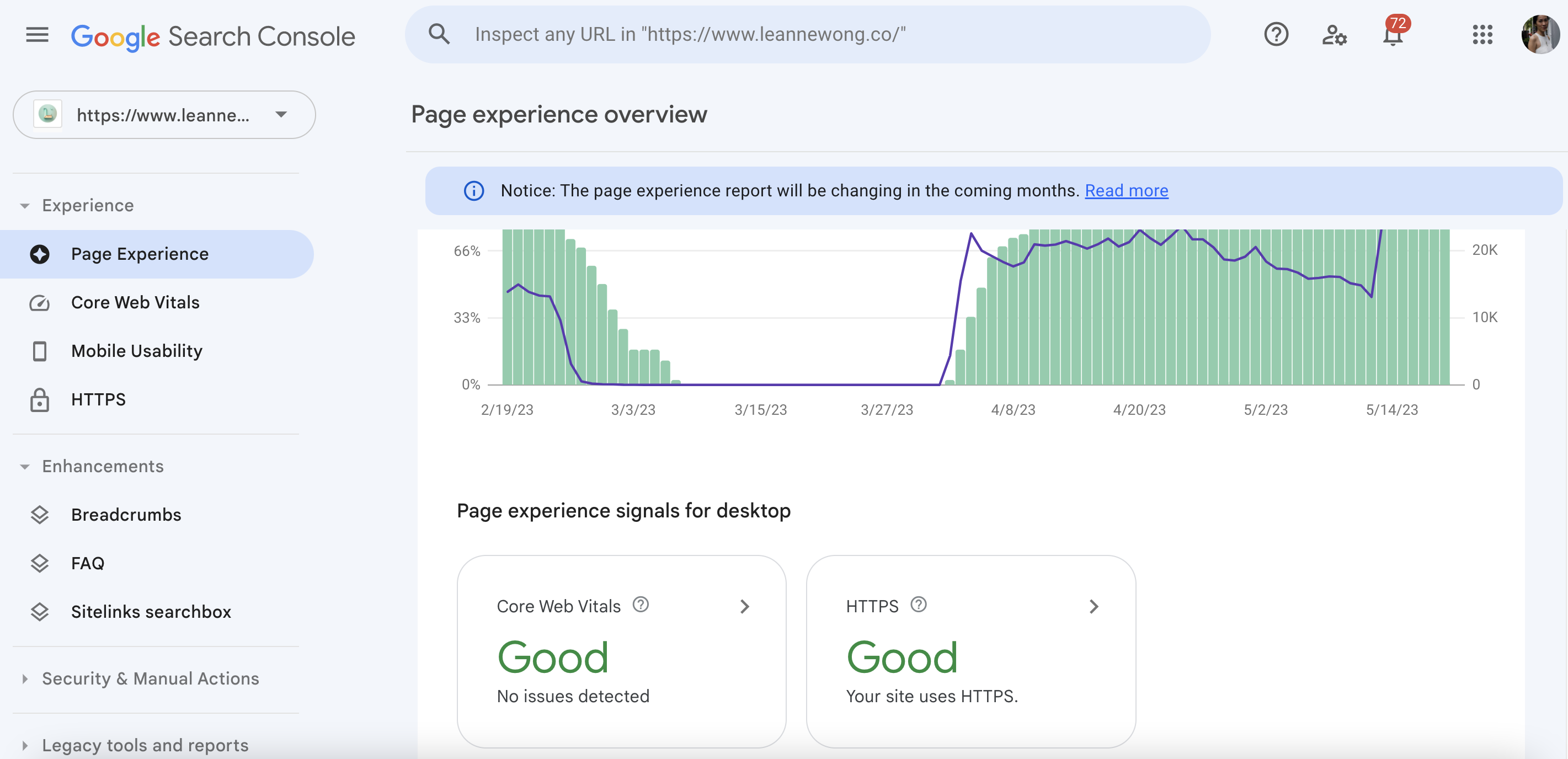Open HTTPS card chevron arrow

(1094, 606)
